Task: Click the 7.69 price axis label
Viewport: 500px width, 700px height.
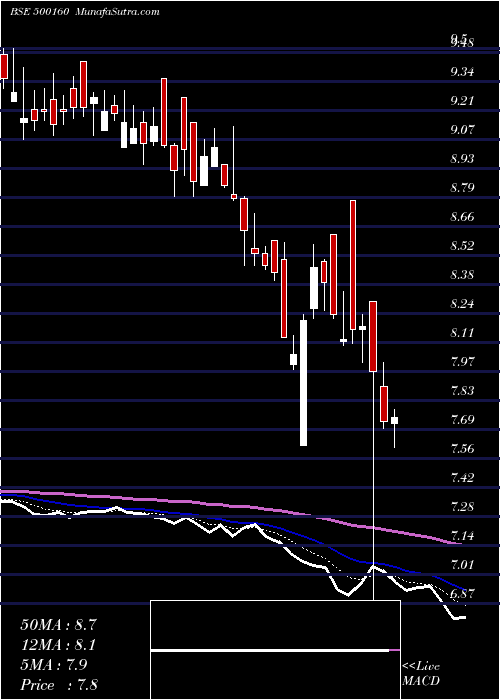Action: (x=462, y=420)
